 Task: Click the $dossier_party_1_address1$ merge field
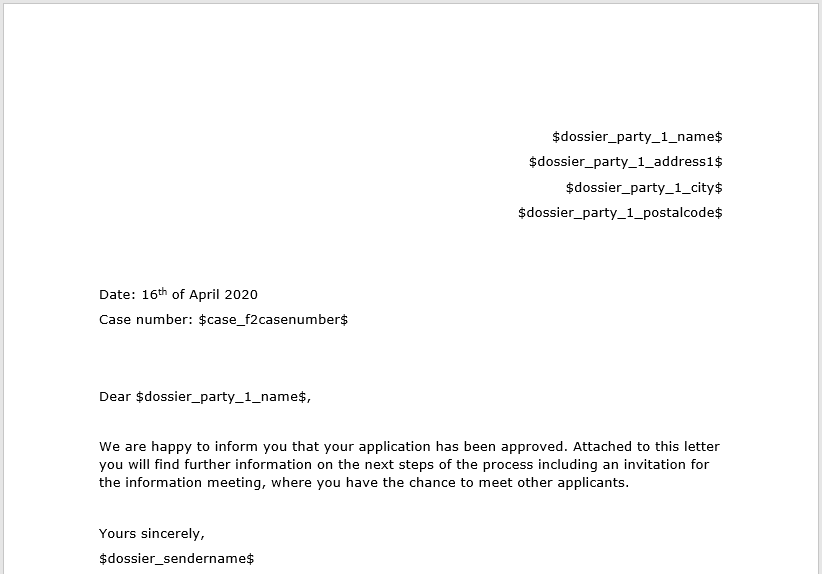[625, 161]
